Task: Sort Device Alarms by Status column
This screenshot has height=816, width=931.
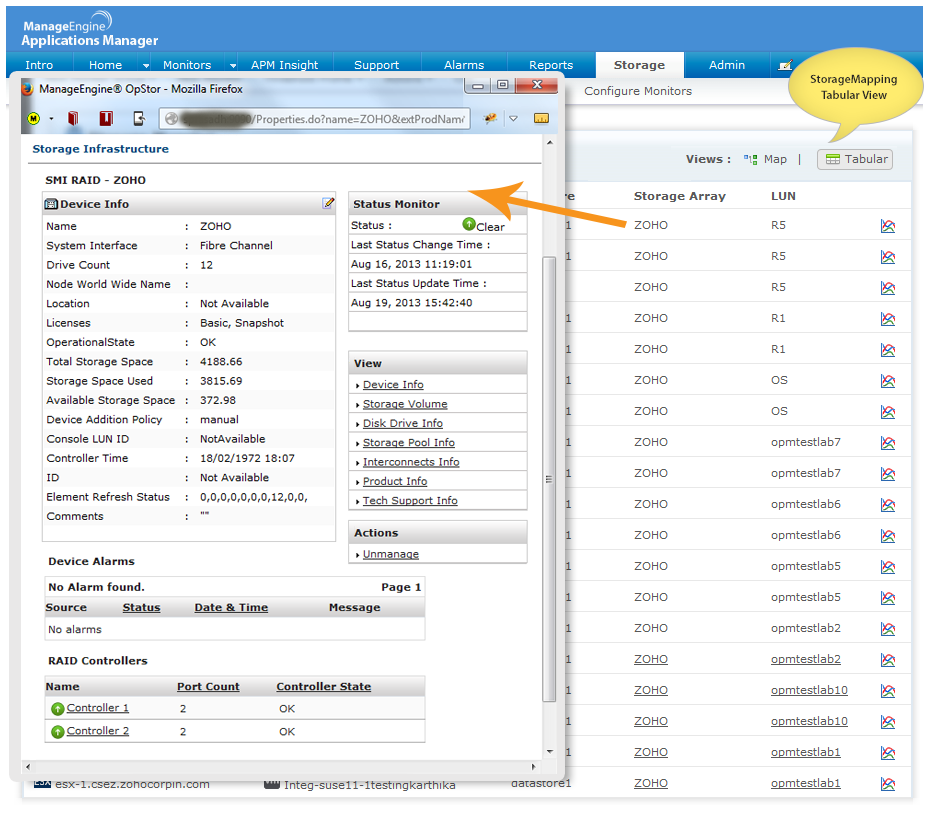Action: click(x=141, y=608)
